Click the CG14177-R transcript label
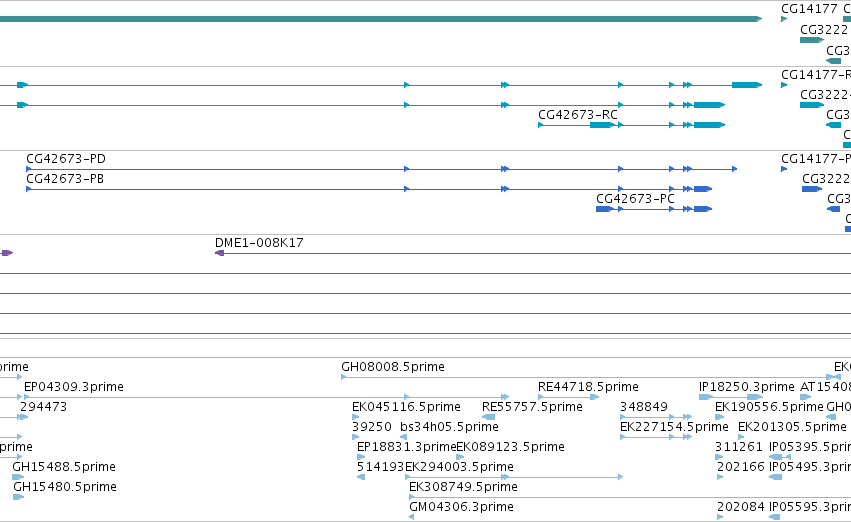851x522 pixels. coord(816,75)
